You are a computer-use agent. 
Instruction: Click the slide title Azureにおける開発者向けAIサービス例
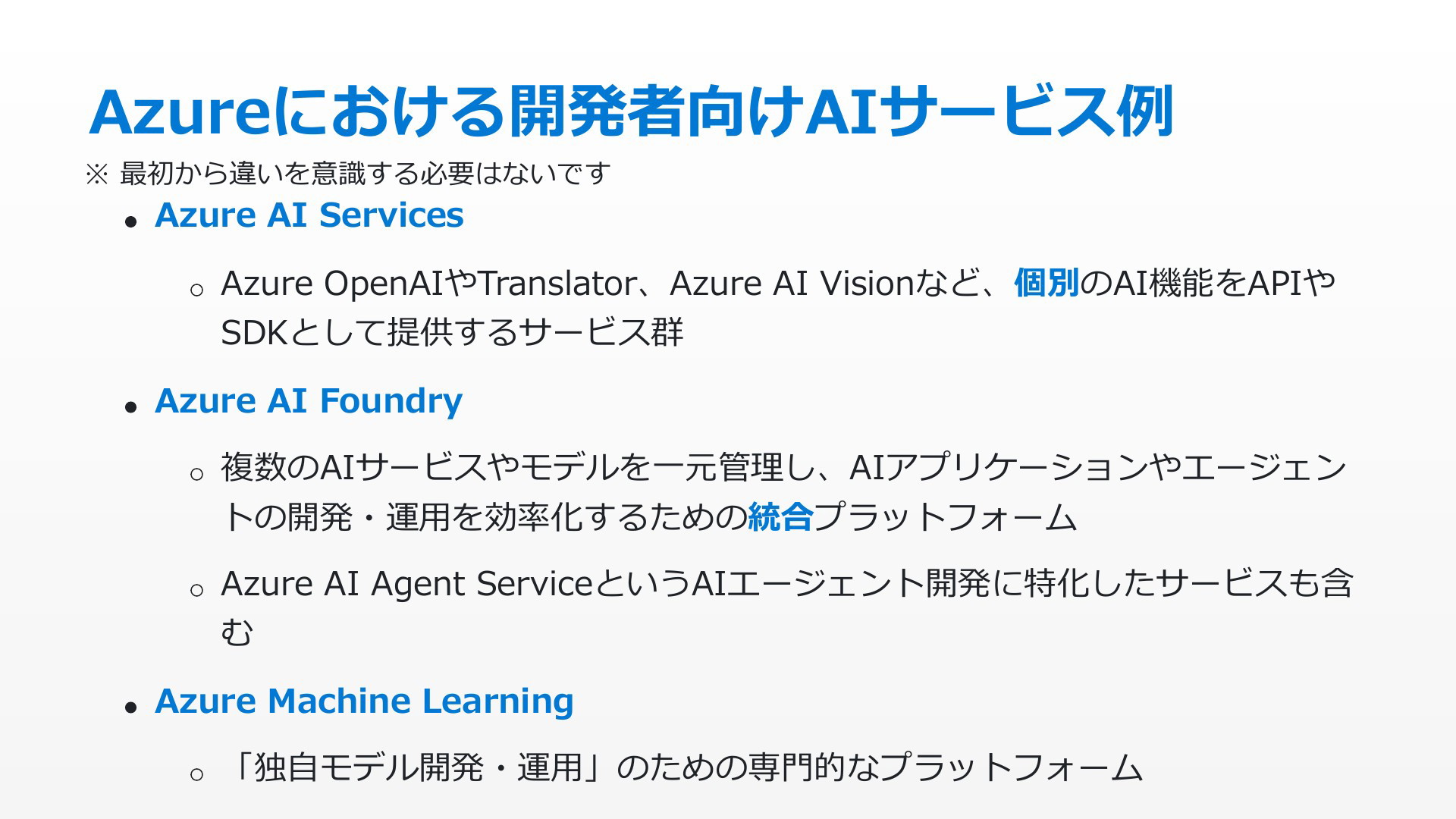[632, 112]
